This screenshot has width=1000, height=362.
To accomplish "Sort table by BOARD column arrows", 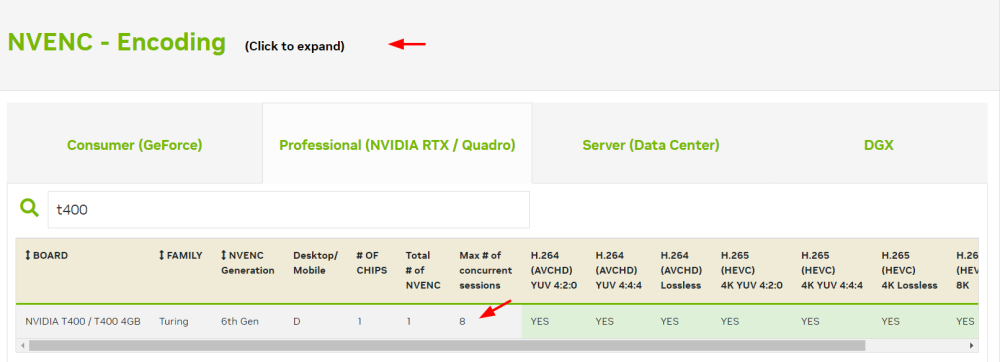I will [27, 256].
